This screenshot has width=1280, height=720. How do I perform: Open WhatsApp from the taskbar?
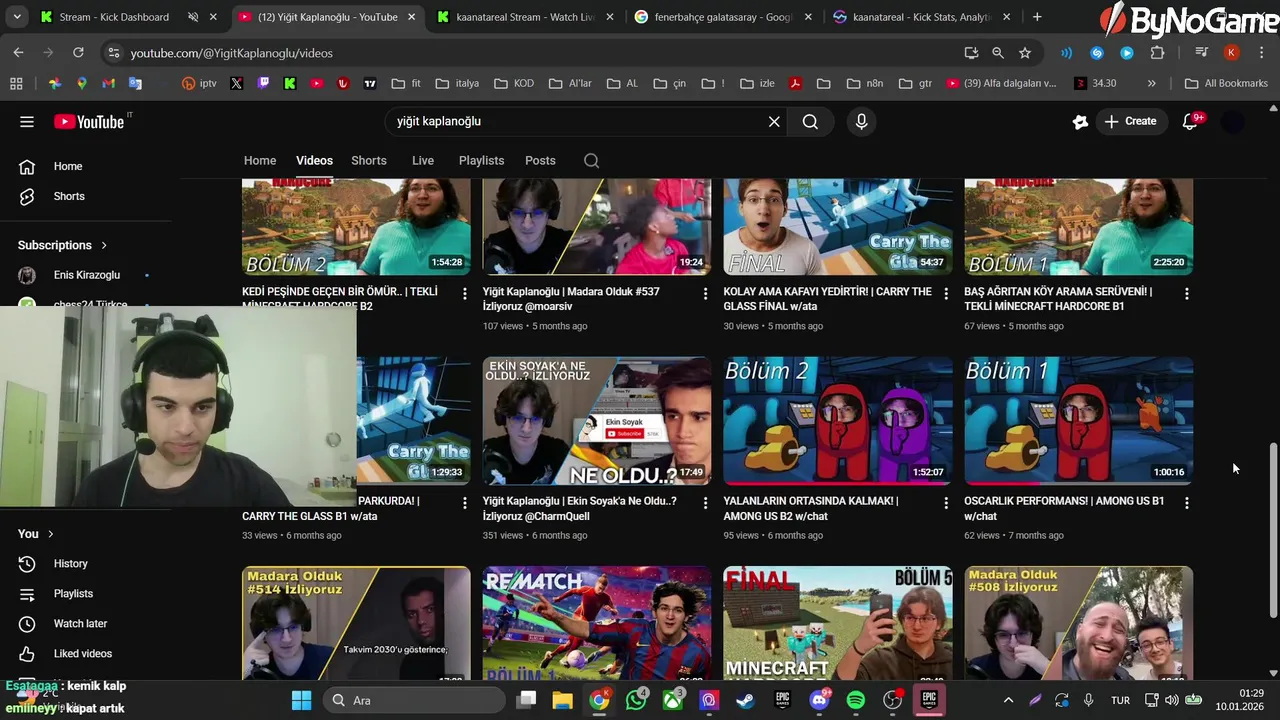click(x=636, y=700)
